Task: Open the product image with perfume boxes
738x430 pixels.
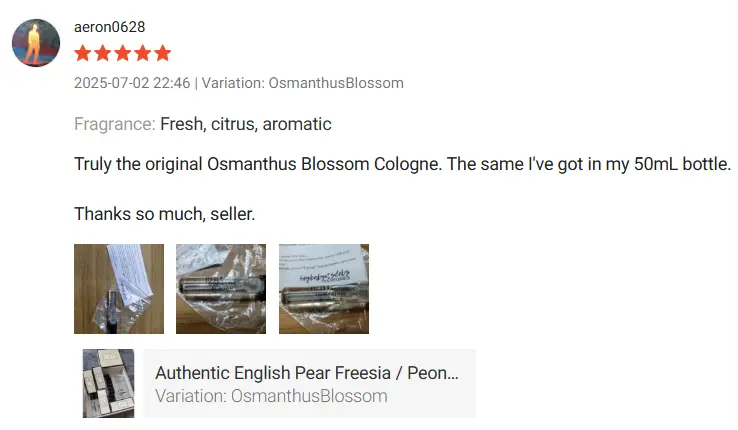Action: pyautogui.click(x=108, y=383)
